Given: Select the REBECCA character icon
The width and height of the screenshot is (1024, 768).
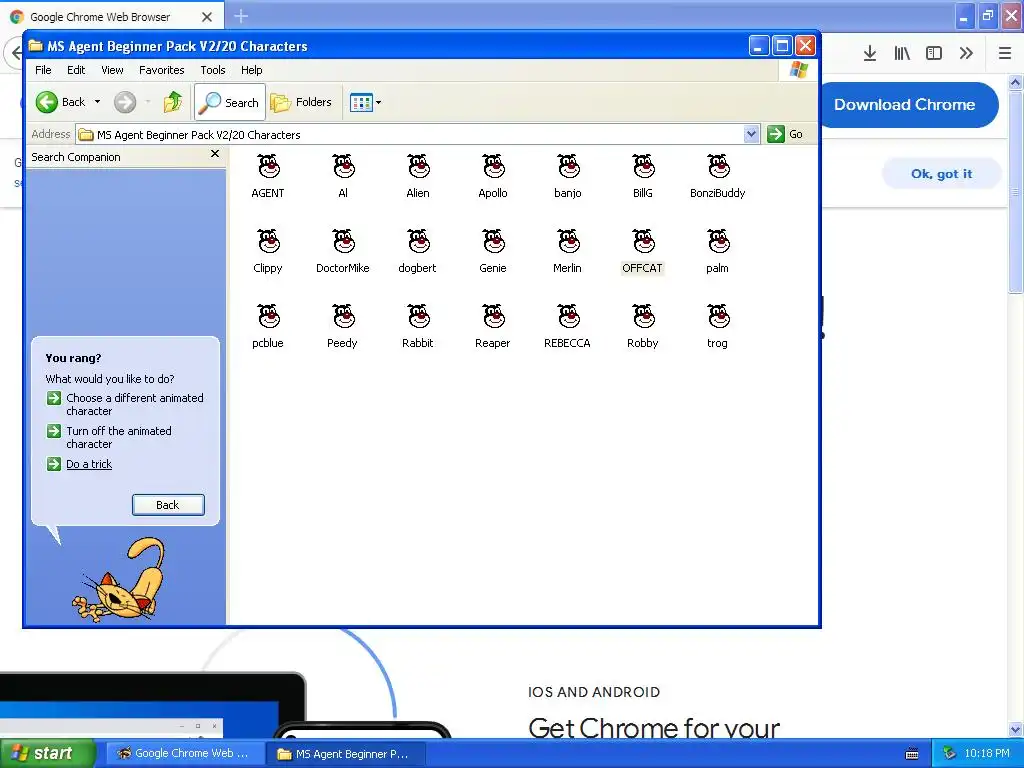Looking at the screenshot, I should point(568,317).
